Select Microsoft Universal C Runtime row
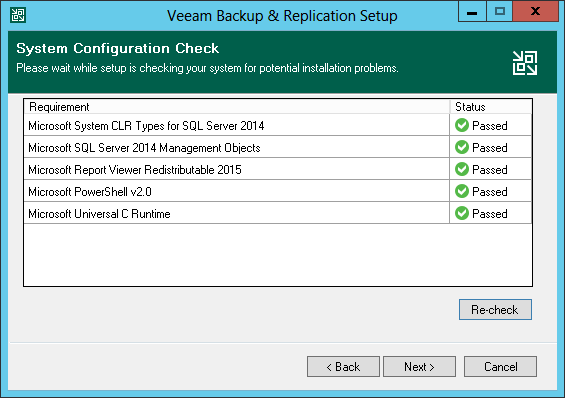565x398 pixels. (x=278, y=213)
